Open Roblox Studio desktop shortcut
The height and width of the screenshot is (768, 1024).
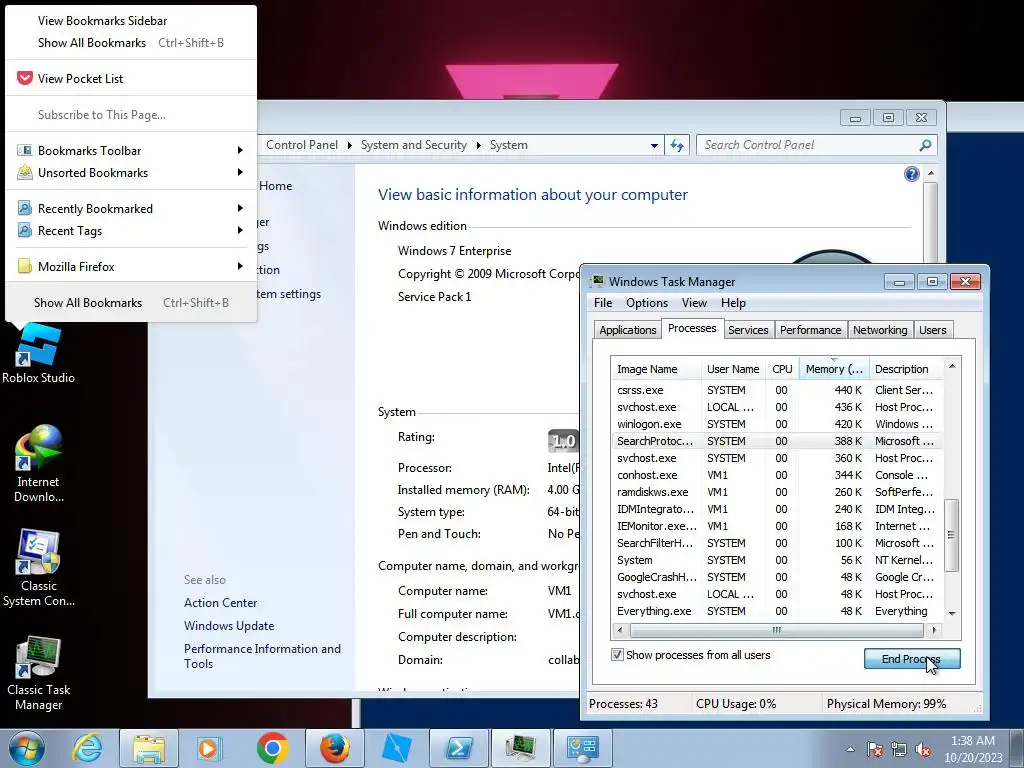(x=38, y=355)
